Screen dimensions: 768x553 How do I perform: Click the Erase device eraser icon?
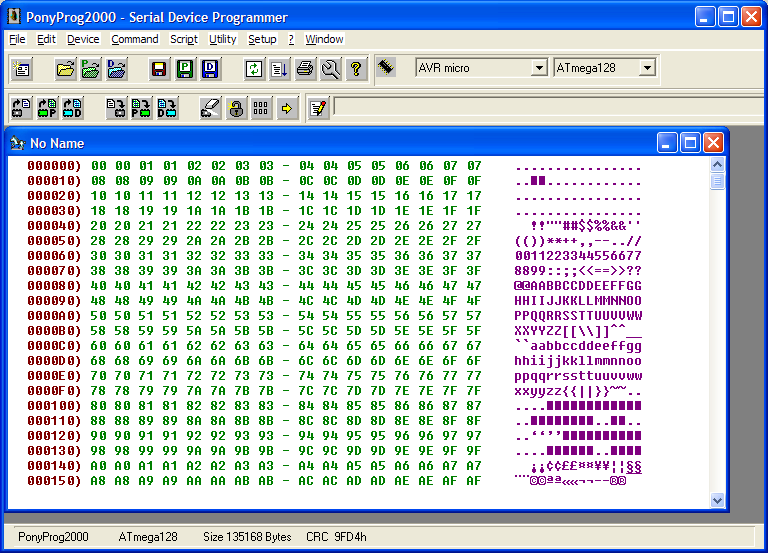click(210, 108)
